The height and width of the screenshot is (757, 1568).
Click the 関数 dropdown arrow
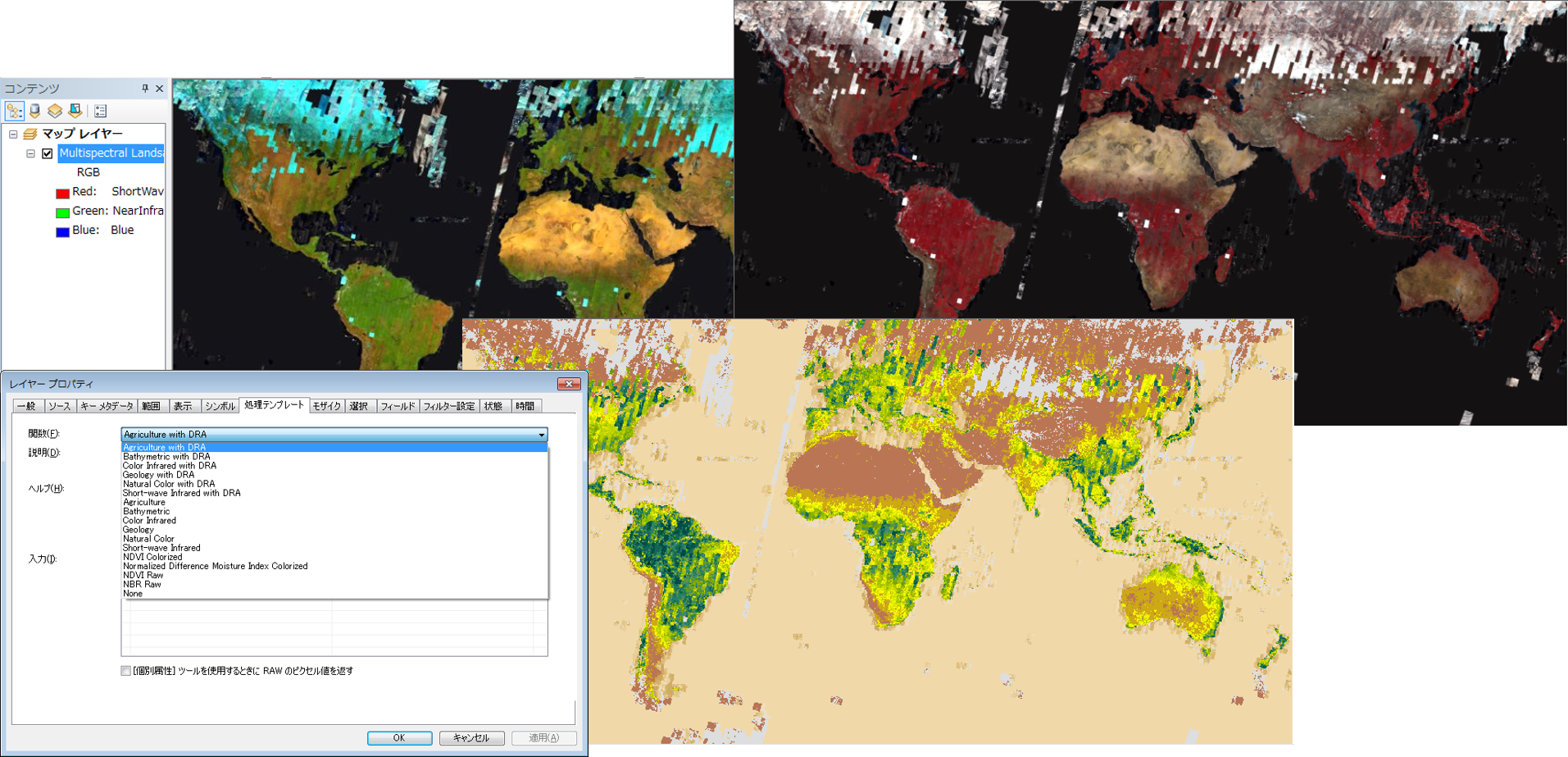pos(541,435)
